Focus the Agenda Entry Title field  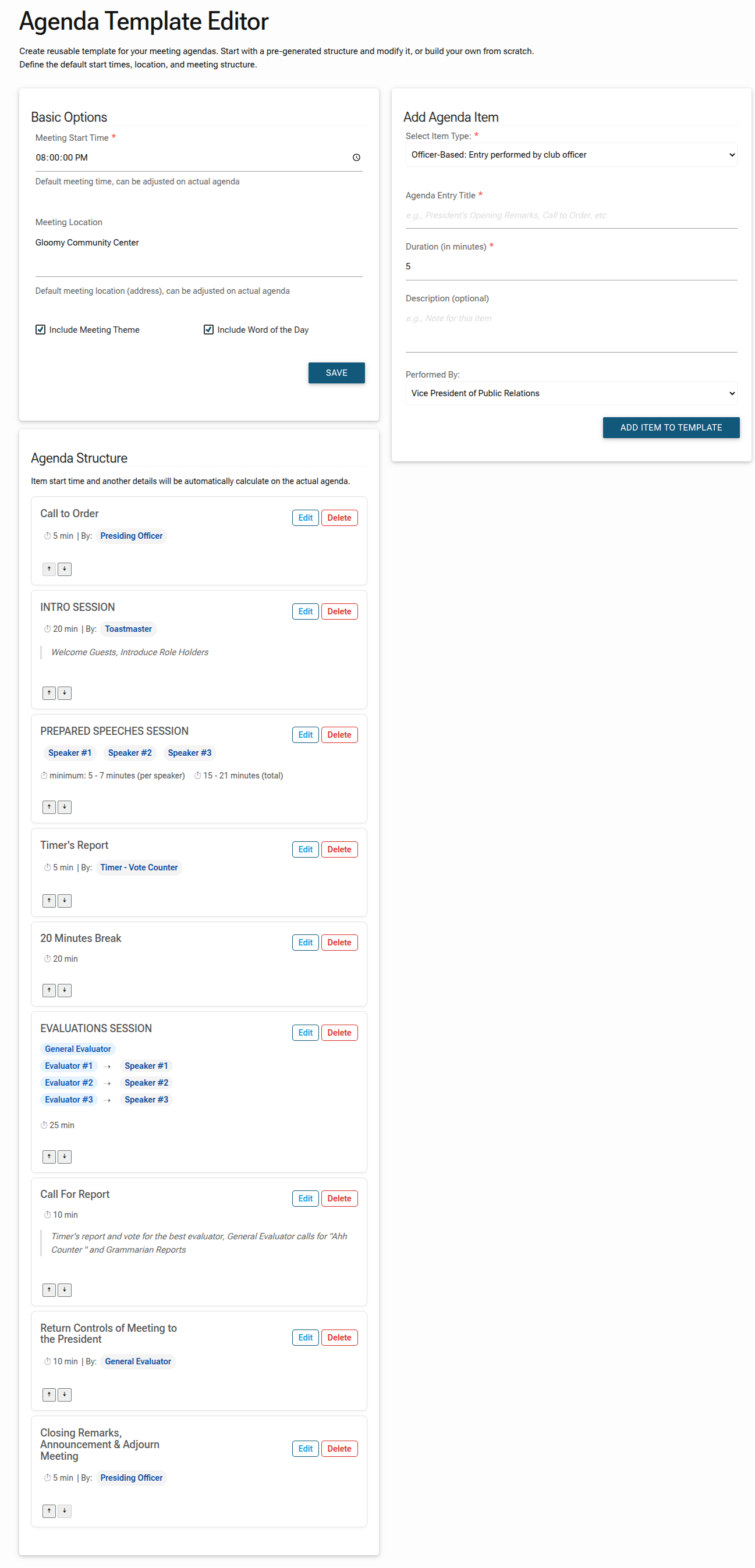(570, 215)
